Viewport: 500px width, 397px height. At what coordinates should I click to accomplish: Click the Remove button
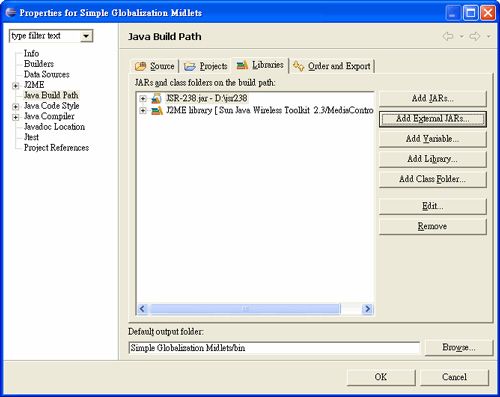pyautogui.click(x=433, y=226)
